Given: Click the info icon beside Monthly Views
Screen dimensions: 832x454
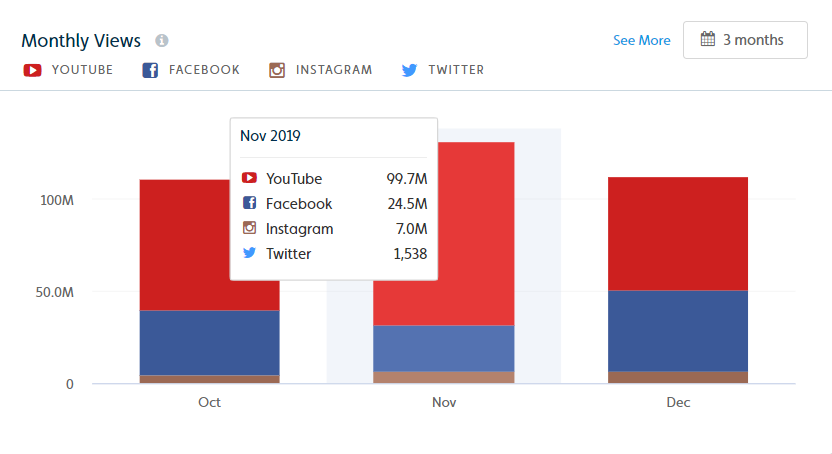Looking at the screenshot, I should coord(162,40).
